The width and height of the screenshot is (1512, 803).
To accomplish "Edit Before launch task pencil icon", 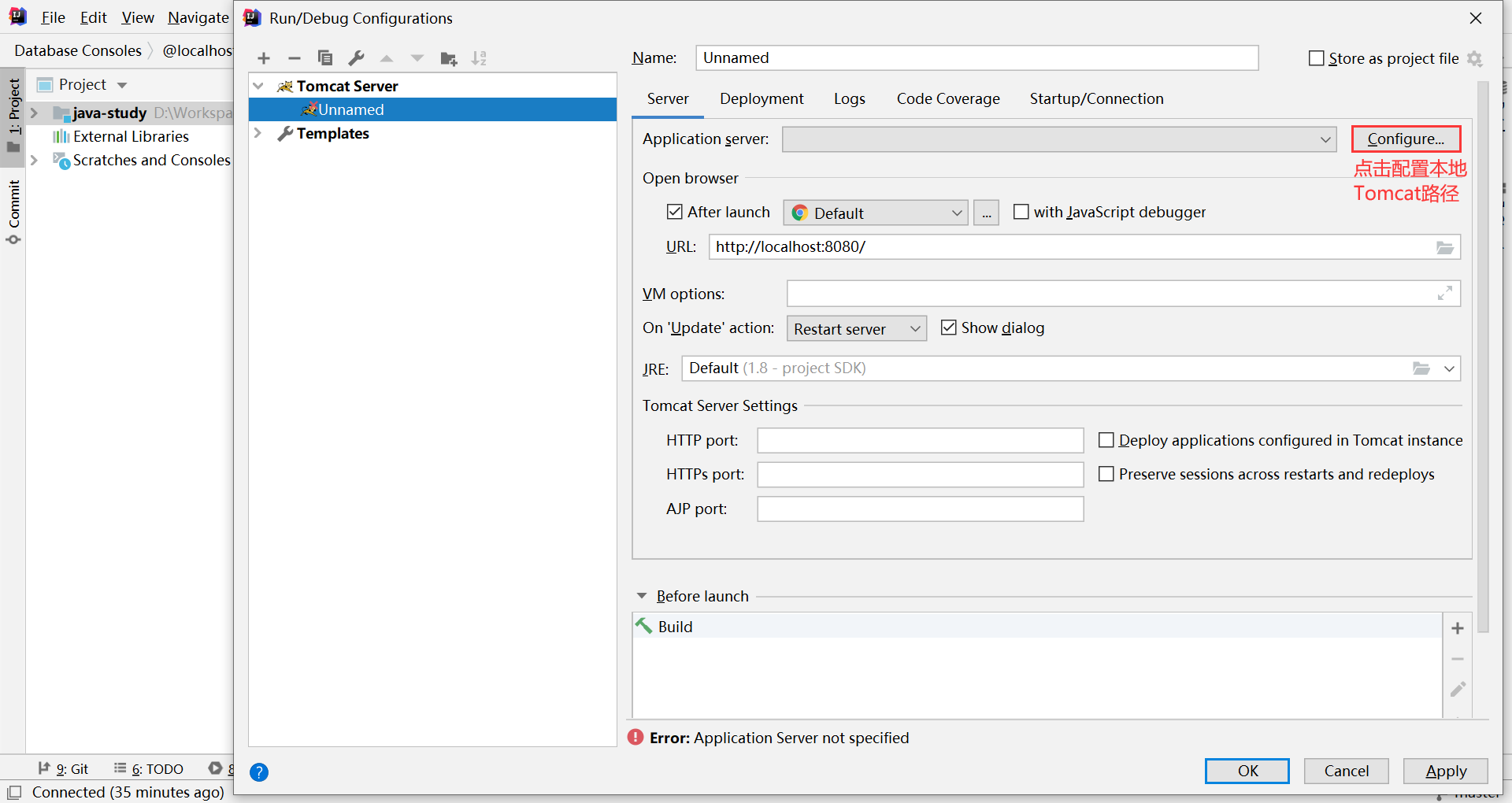I will coord(1458,690).
